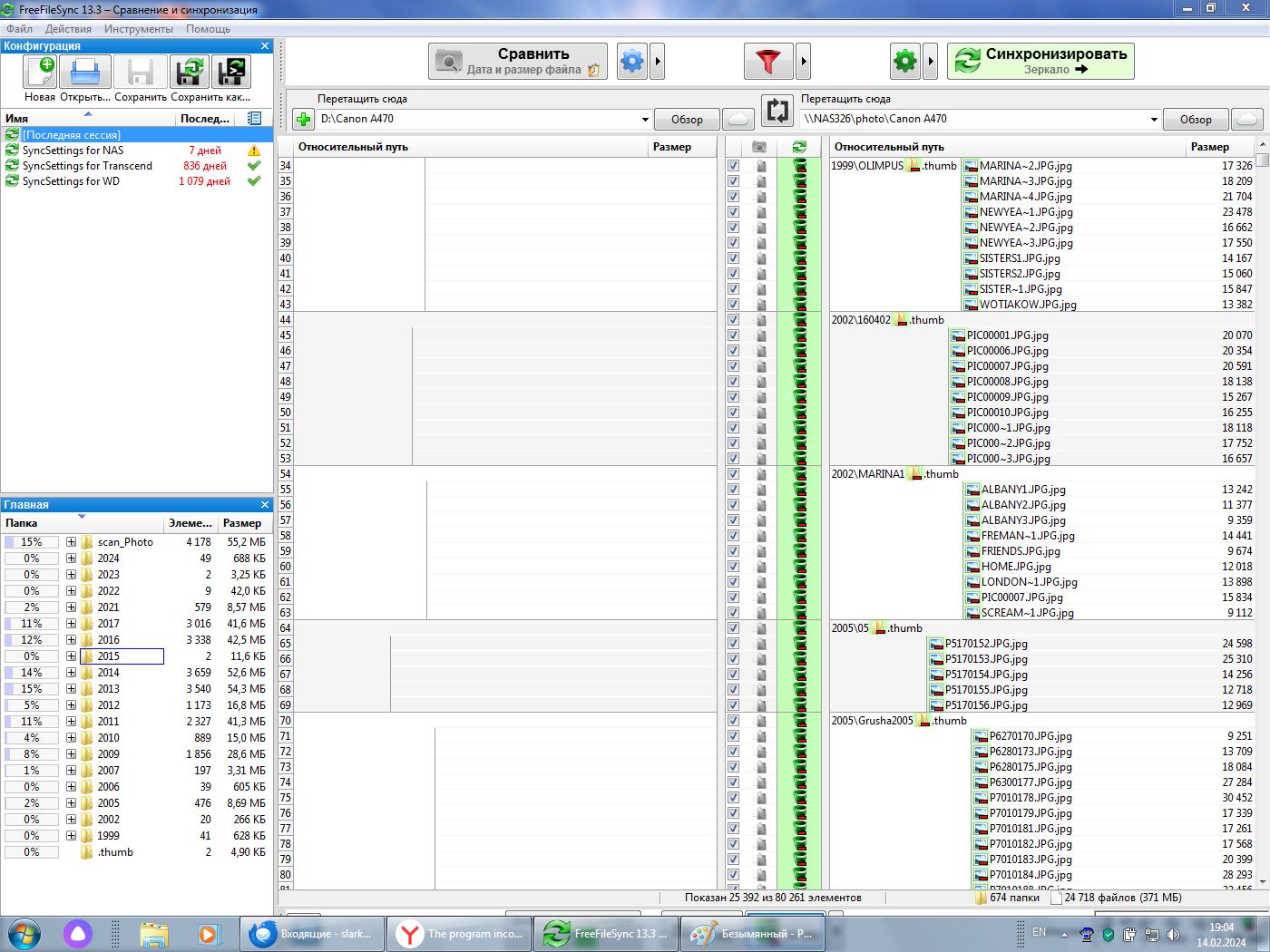This screenshot has width=1270, height=952.
Task: Uncheck the checkbox in row 76
Action: click(x=733, y=813)
